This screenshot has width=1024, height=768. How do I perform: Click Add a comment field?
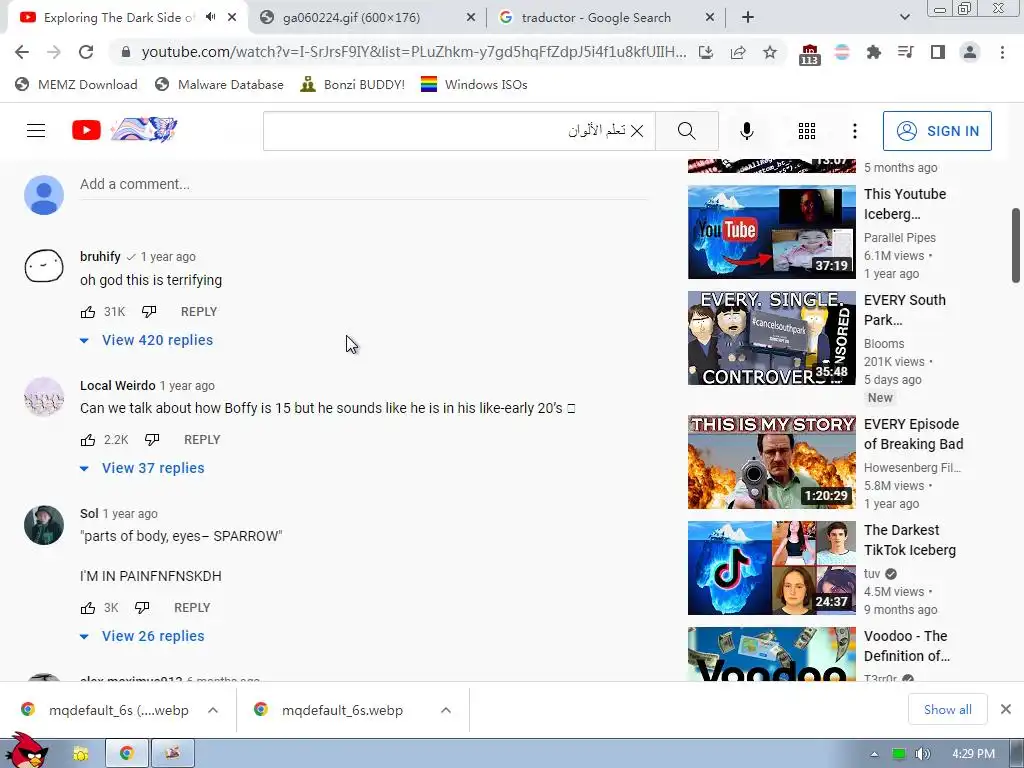coord(363,185)
